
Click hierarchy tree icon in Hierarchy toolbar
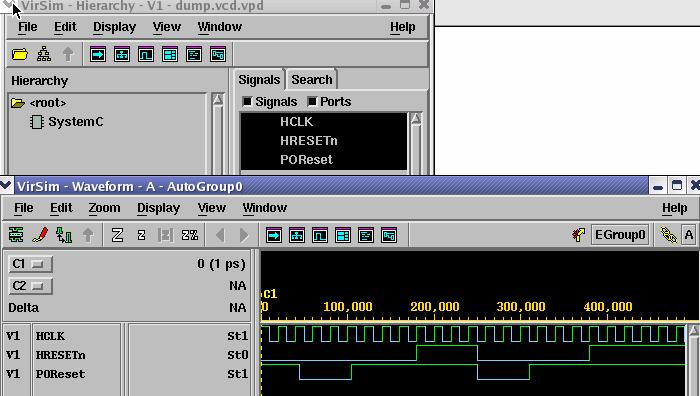44,54
